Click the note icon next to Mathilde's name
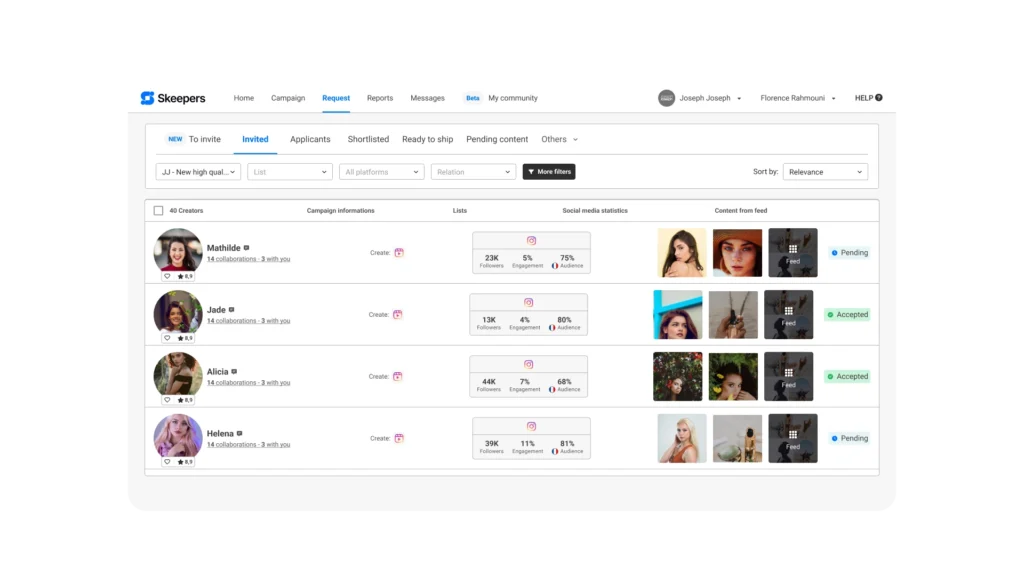1024x576 pixels. 246,248
